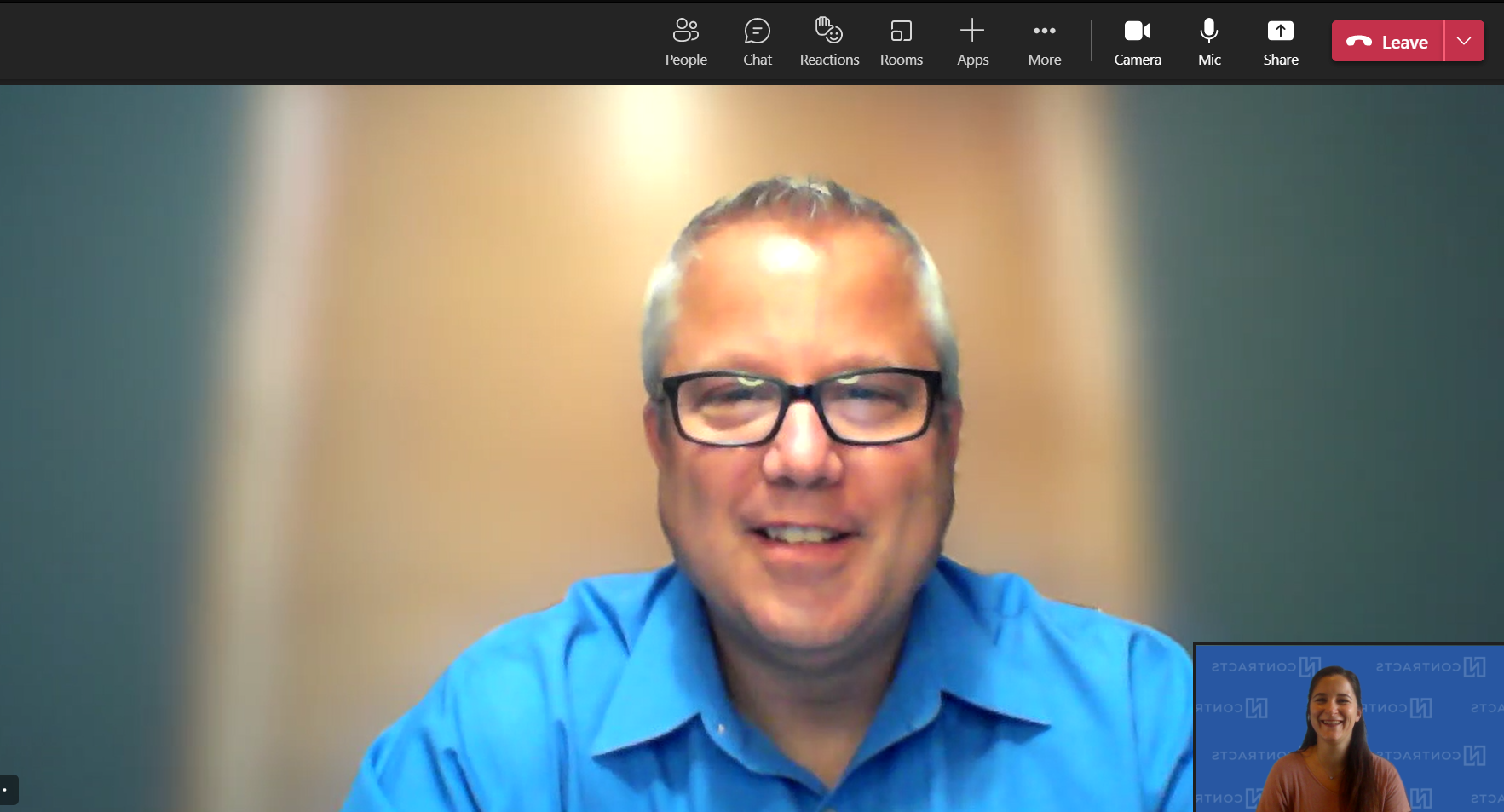Select the self-view video thumbnail

pyautogui.click(x=1349, y=728)
